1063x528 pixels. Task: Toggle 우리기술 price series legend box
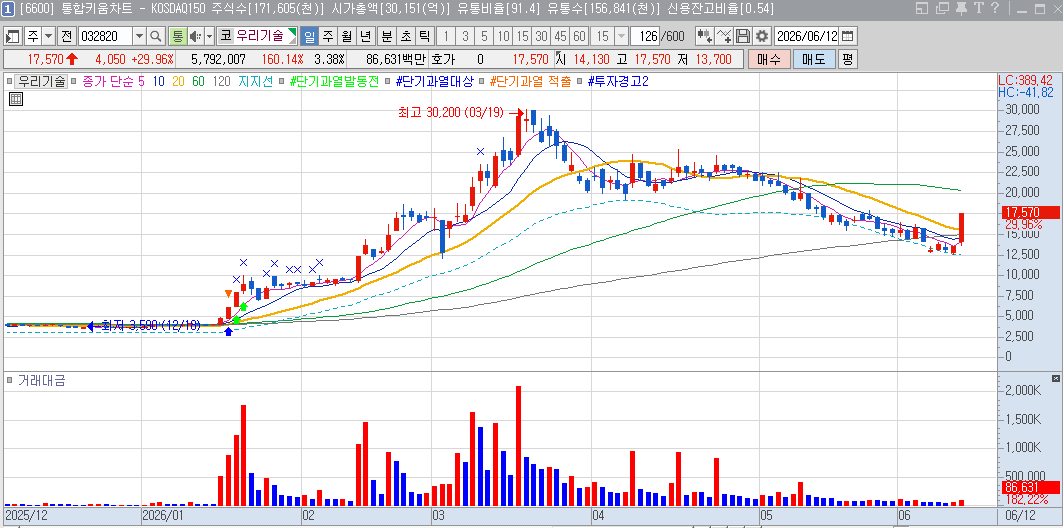pyautogui.click(x=9, y=81)
